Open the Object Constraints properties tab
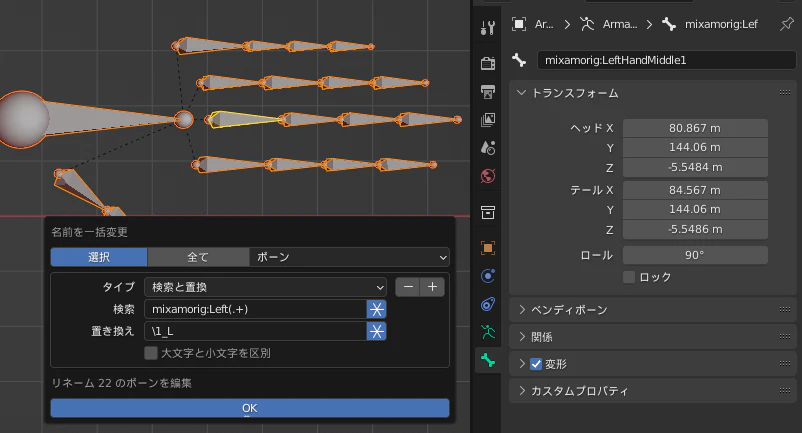Viewport: 802px width, 433px height. pyautogui.click(x=487, y=304)
